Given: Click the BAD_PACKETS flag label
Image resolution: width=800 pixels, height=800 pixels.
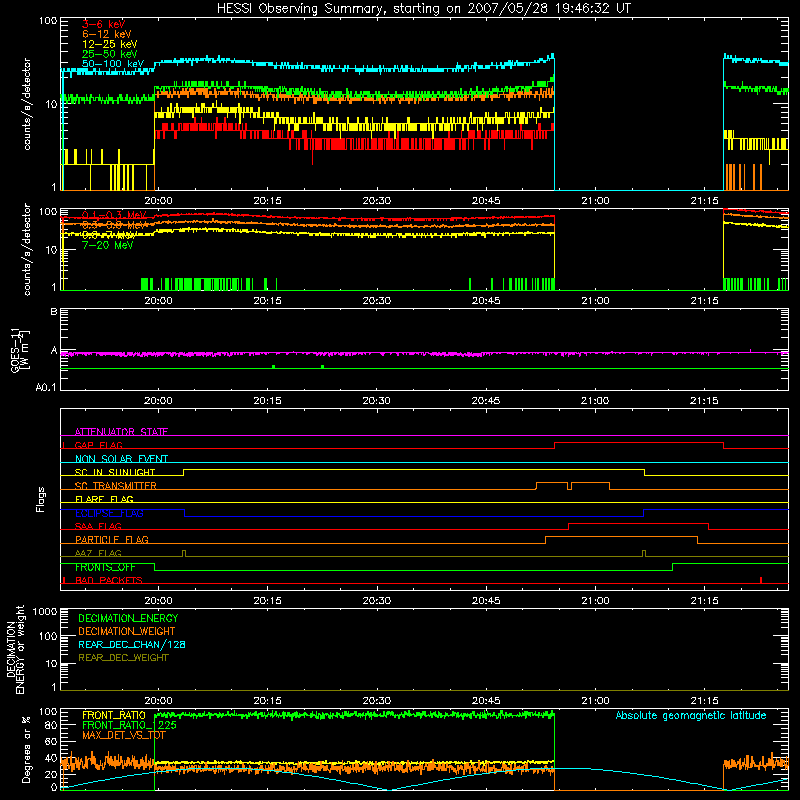Looking at the screenshot, I should coord(109,580).
